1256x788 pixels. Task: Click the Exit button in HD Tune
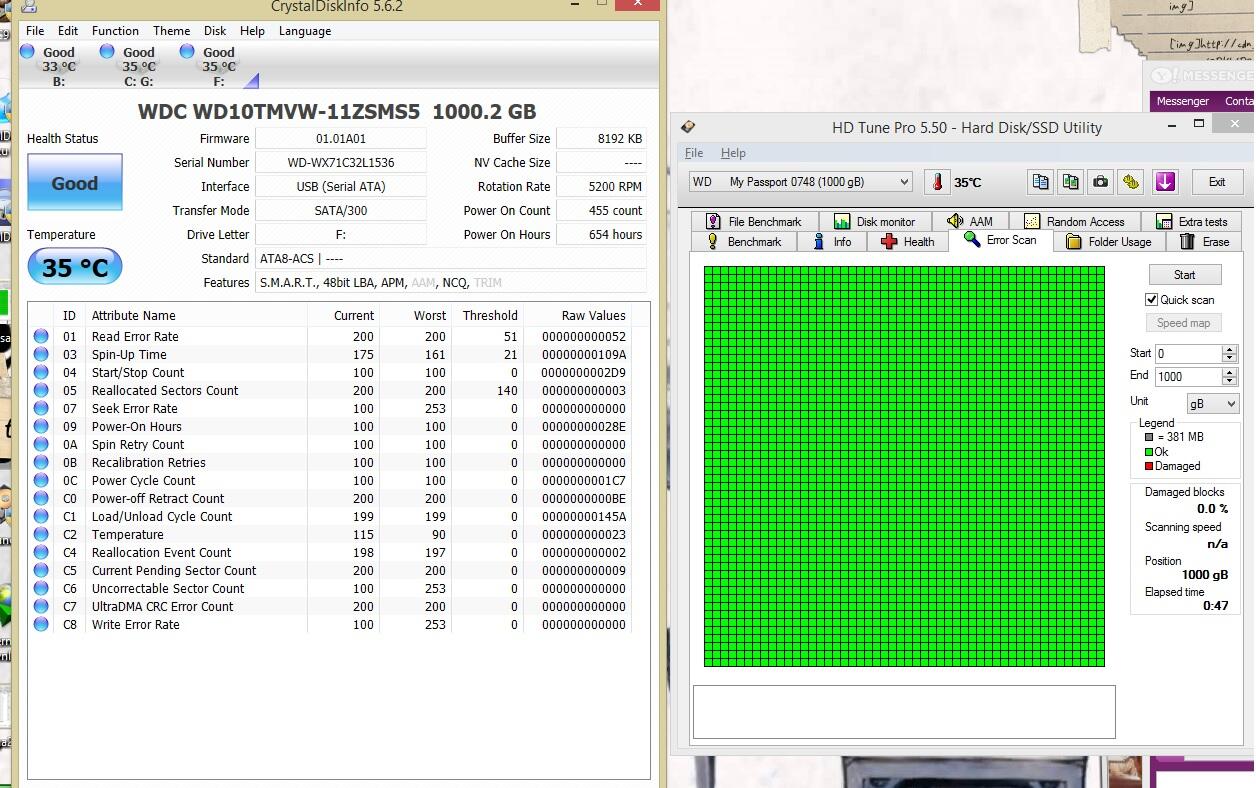point(1217,182)
